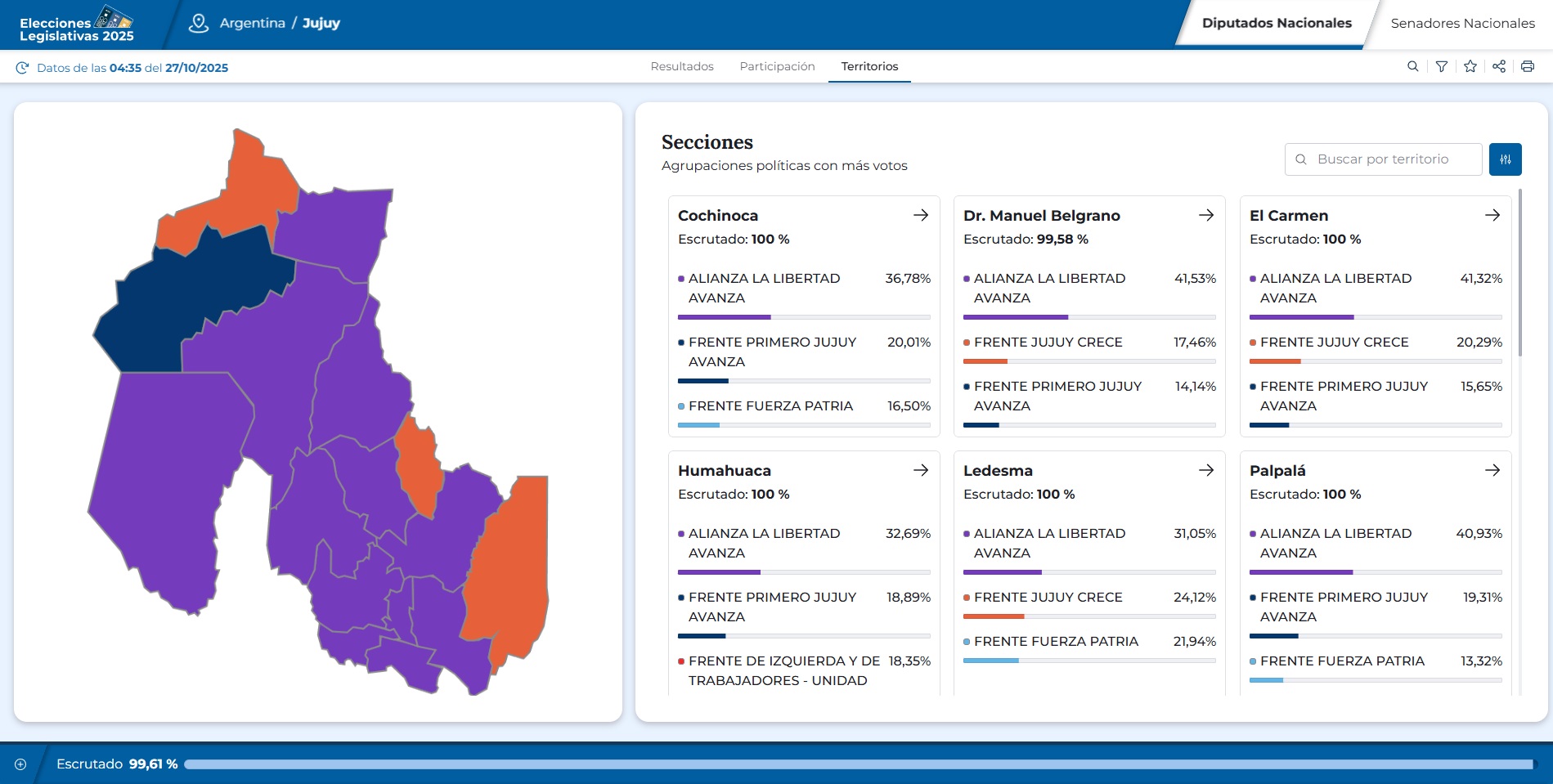Click the Elecciones Legislativas 2025 logo
This screenshot has height=784, width=1553.
click(77, 25)
